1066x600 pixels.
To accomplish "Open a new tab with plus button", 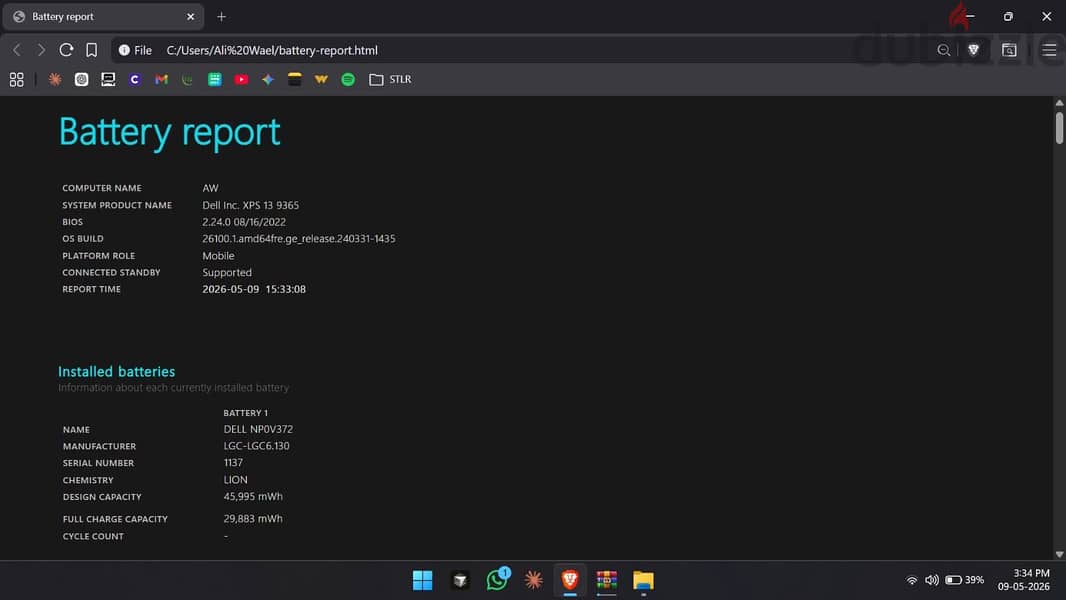I will 222,16.
